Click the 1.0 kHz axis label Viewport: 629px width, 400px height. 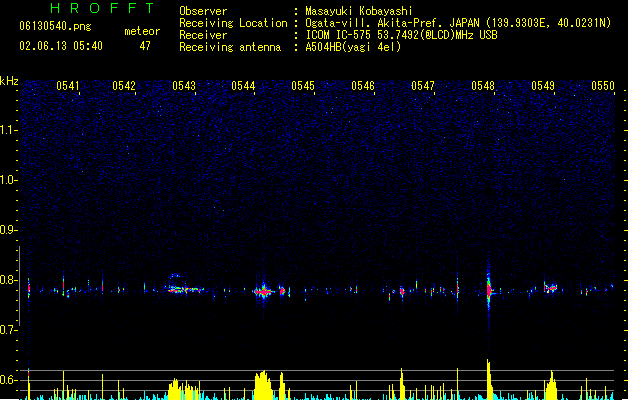(8, 179)
